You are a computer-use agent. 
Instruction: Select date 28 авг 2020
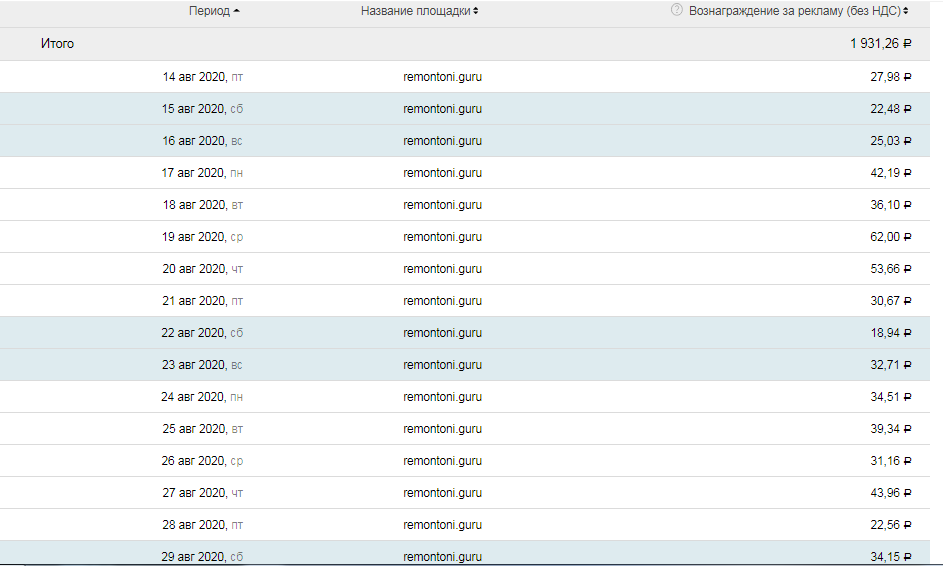point(194,524)
